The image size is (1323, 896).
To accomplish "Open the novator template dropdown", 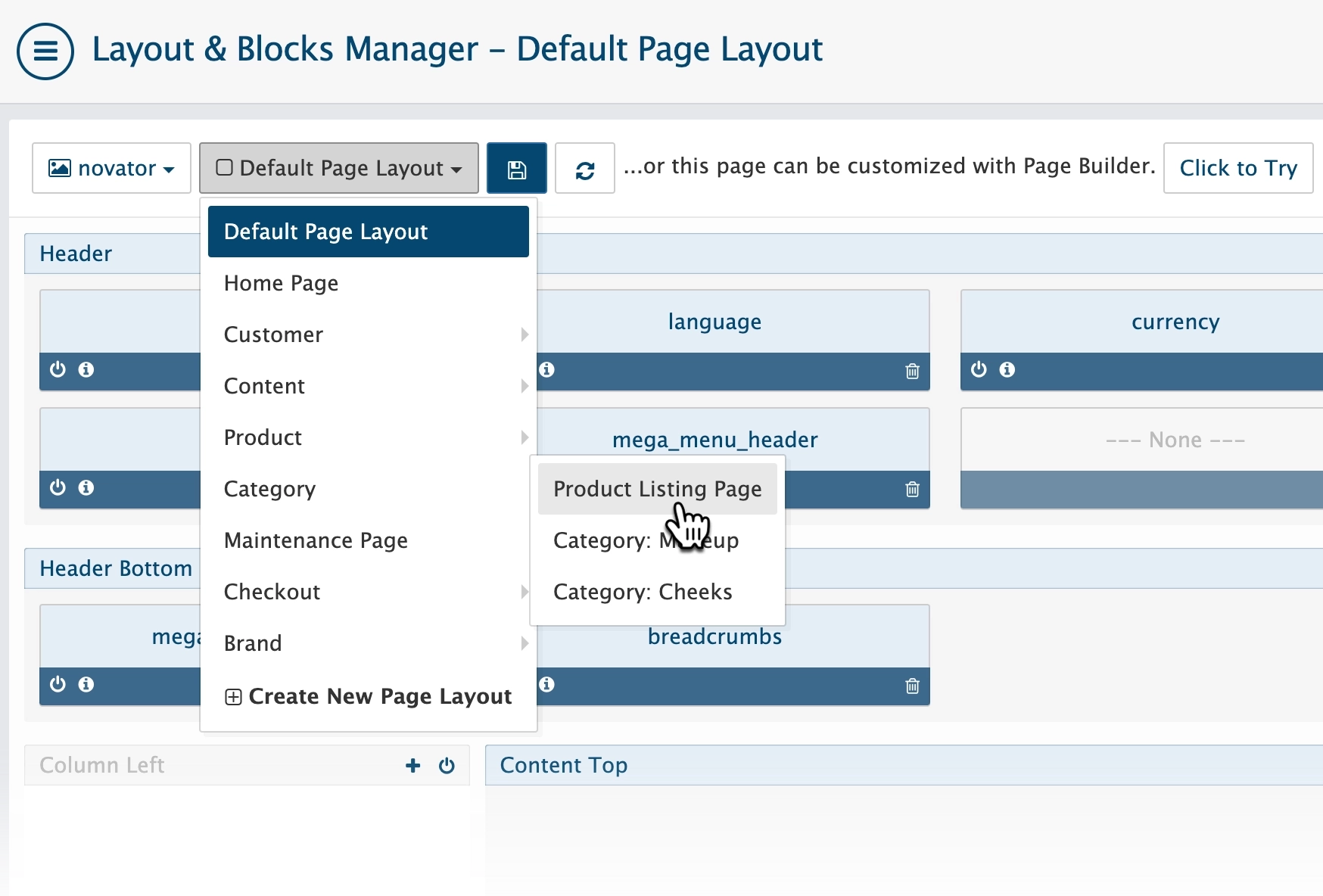I will (111, 168).
